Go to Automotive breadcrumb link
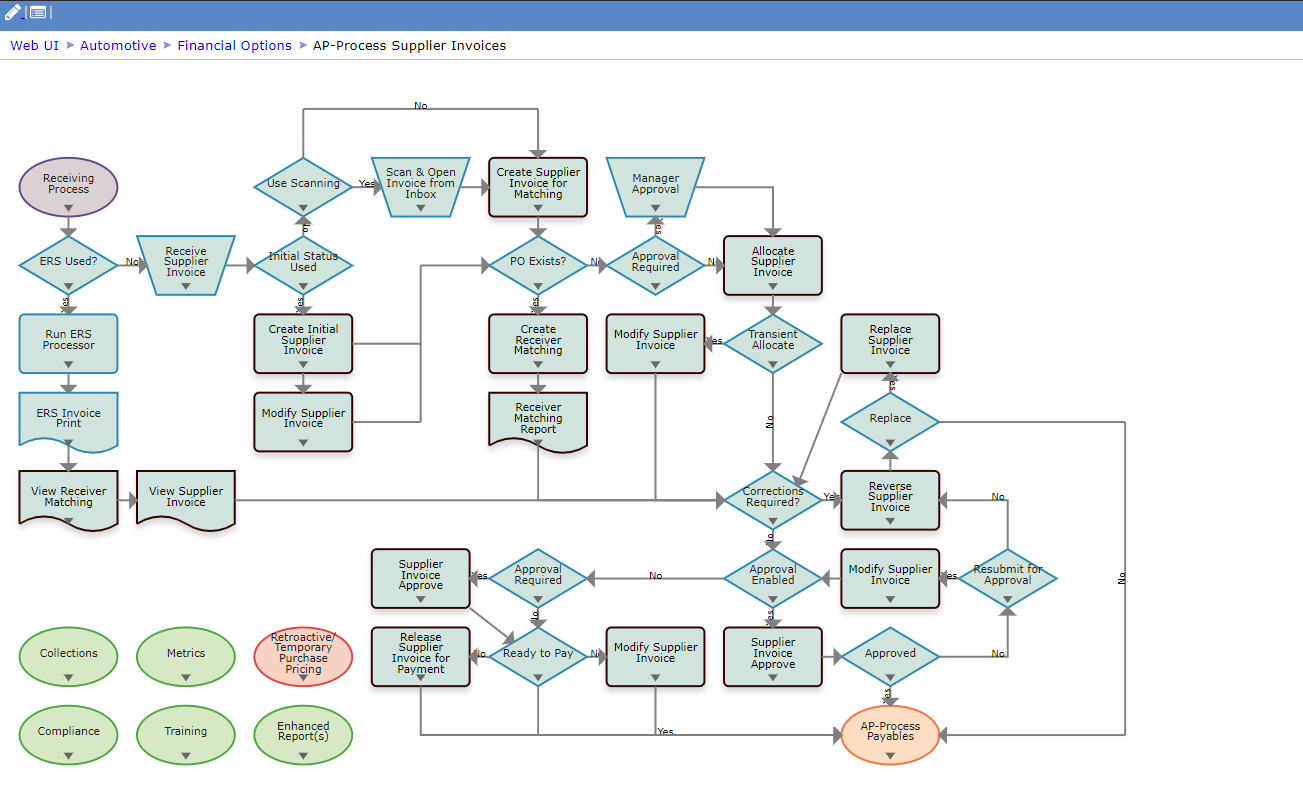This screenshot has height=803, width=1303. click(x=118, y=45)
